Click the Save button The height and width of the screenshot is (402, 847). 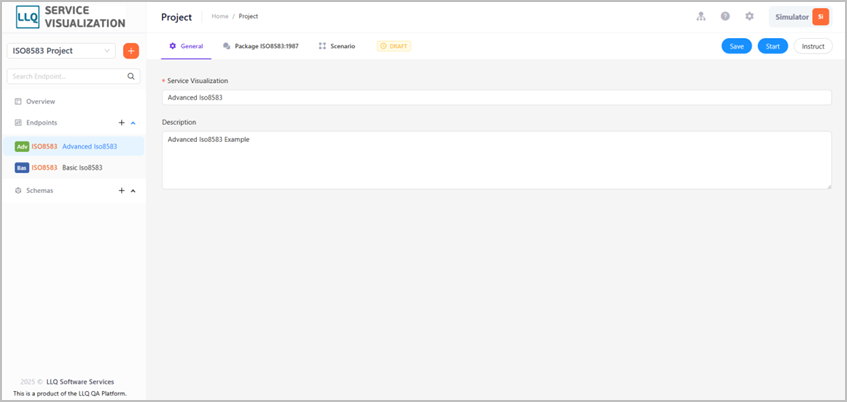[737, 46]
